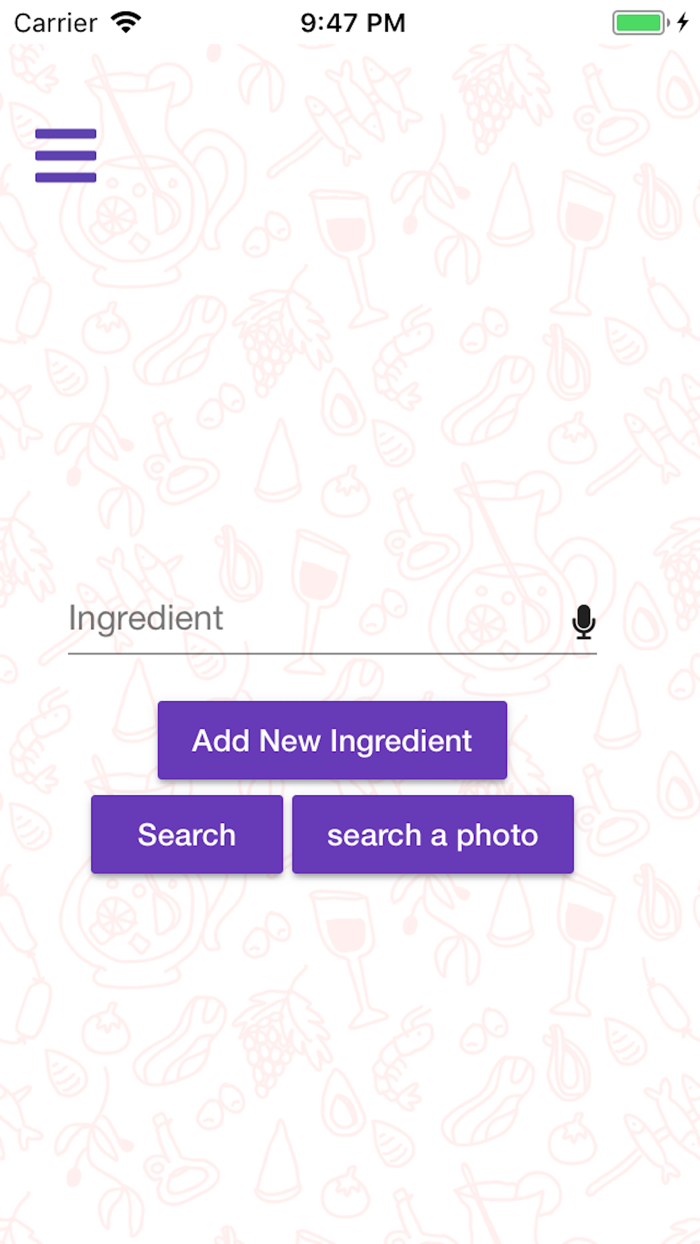The image size is (700, 1244).
Task: Tap Add New Ingredient to save an entry
Action: pyautogui.click(x=332, y=740)
